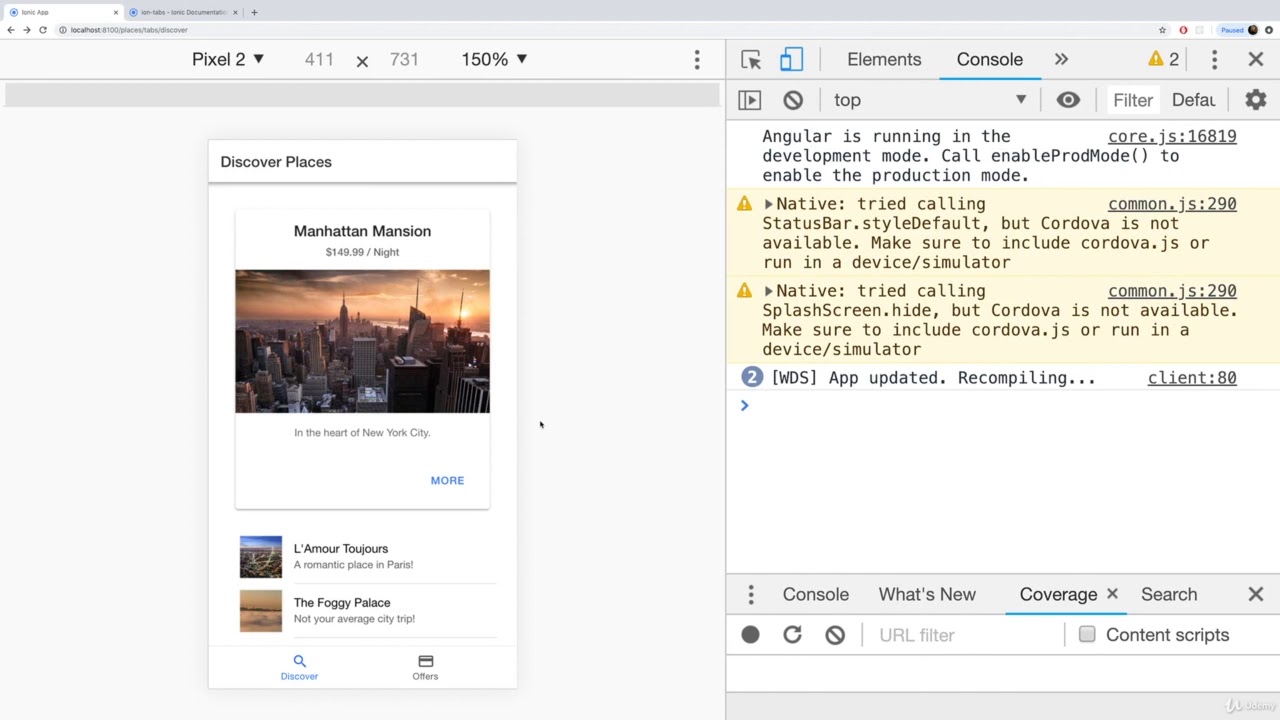Image resolution: width=1280 pixels, height=720 pixels.
Task: Click the browser forward arrow
Action: pos(27,30)
